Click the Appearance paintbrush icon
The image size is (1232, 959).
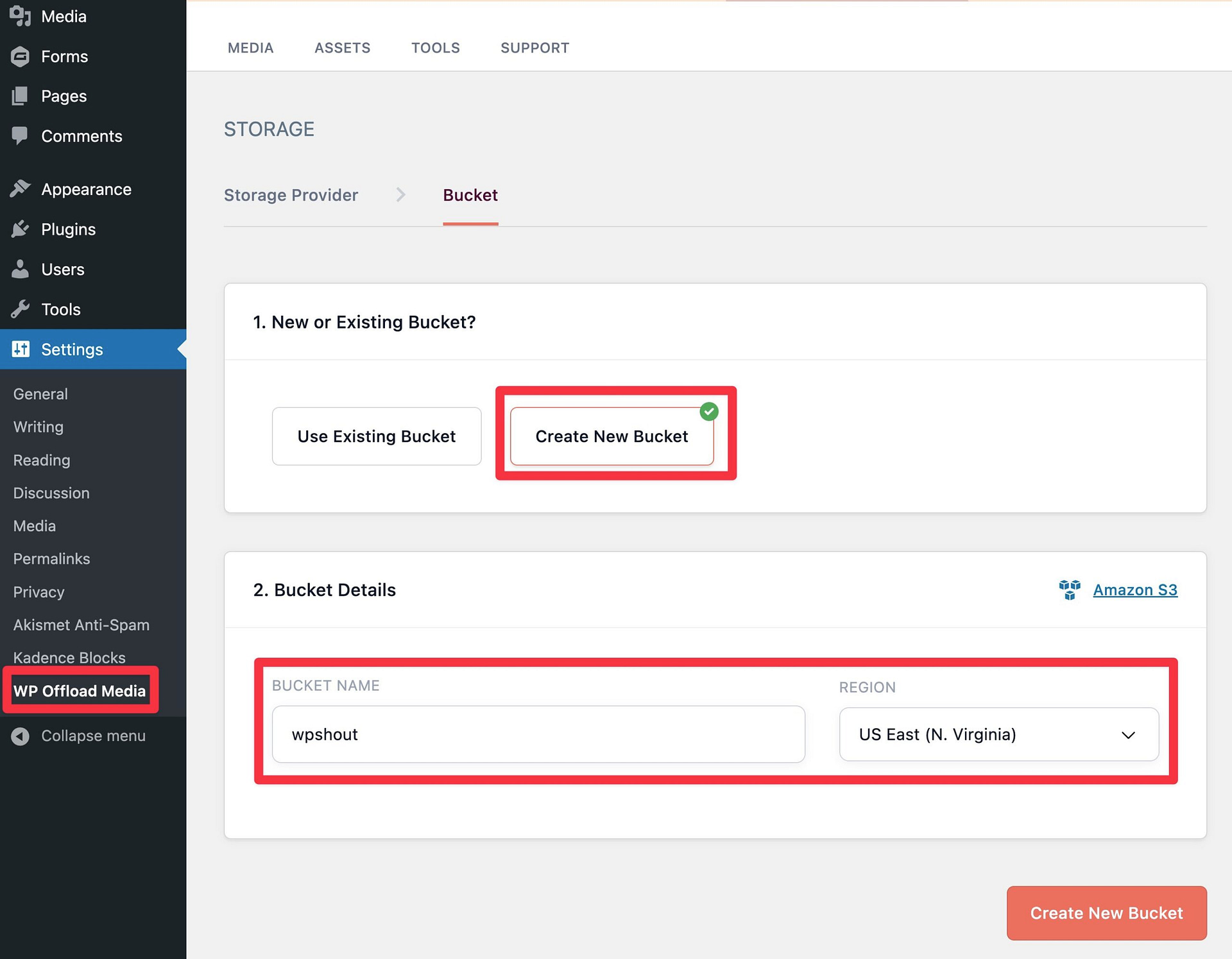20,189
